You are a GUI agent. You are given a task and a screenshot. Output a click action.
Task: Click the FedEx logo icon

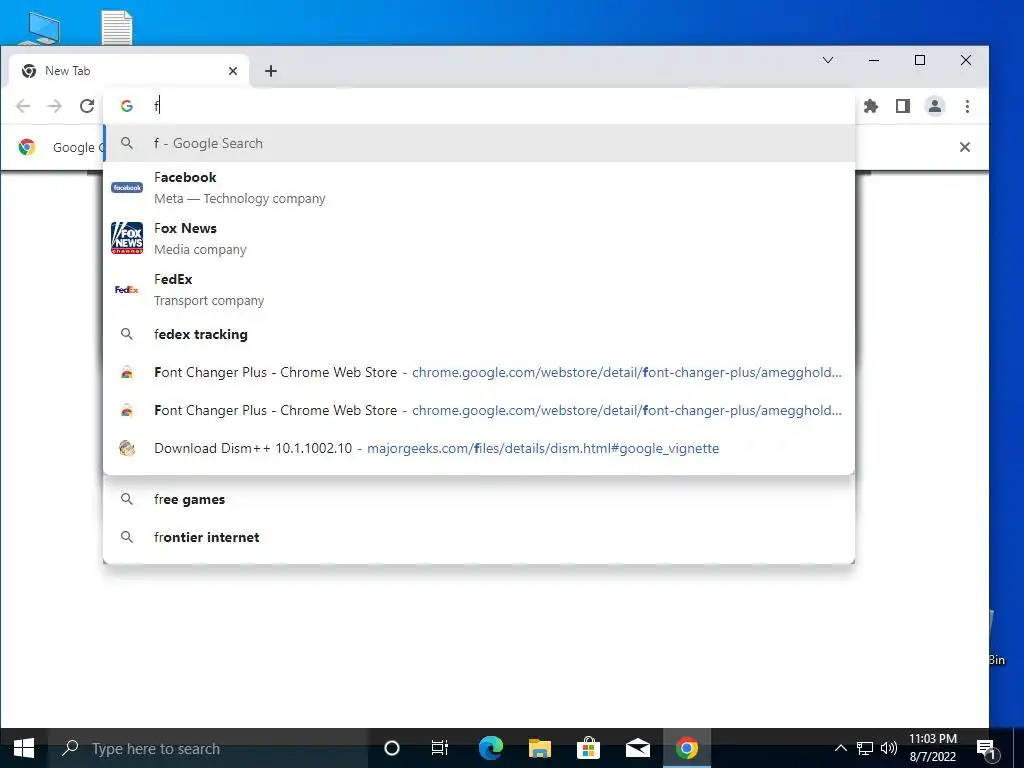pyautogui.click(x=127, y=289)
